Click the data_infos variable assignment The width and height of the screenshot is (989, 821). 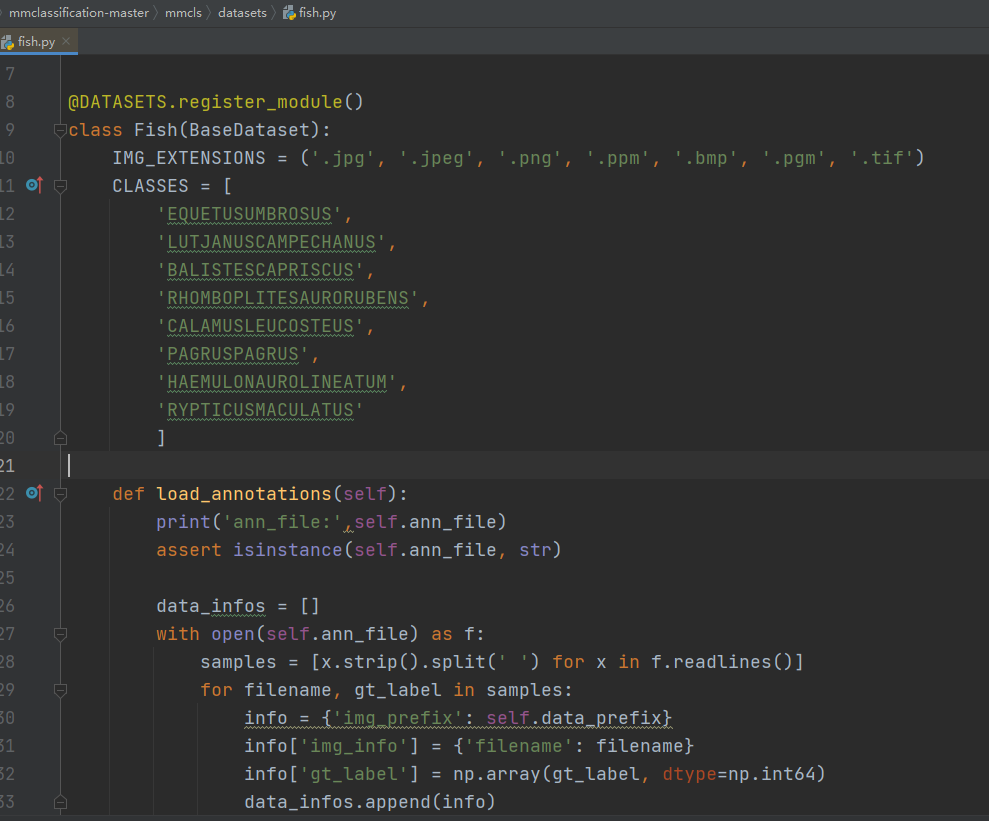pyautogui.click(x=211, y=606)
